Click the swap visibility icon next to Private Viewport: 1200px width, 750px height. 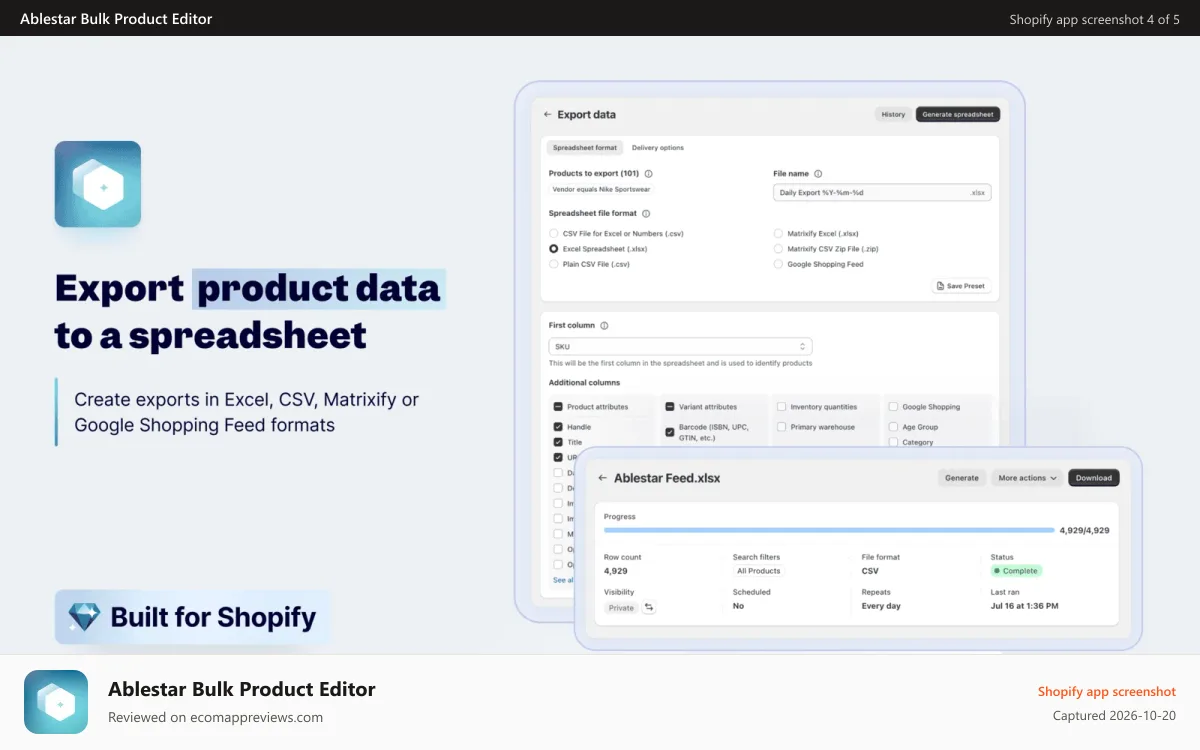(649, 607)
